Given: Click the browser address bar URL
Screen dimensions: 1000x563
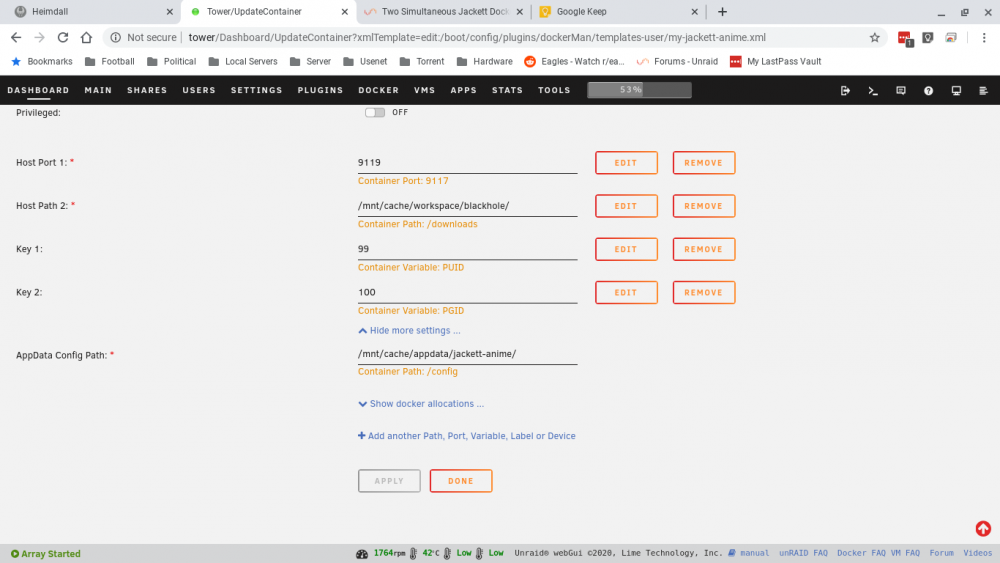Looking at the screenshot, I should 477,38.
